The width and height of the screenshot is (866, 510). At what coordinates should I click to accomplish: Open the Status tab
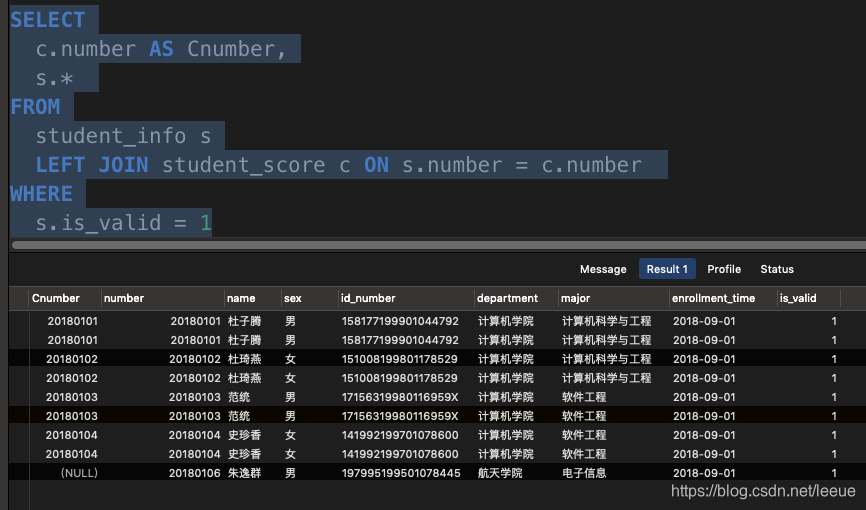pyautogui.click(x=777, y=269)
